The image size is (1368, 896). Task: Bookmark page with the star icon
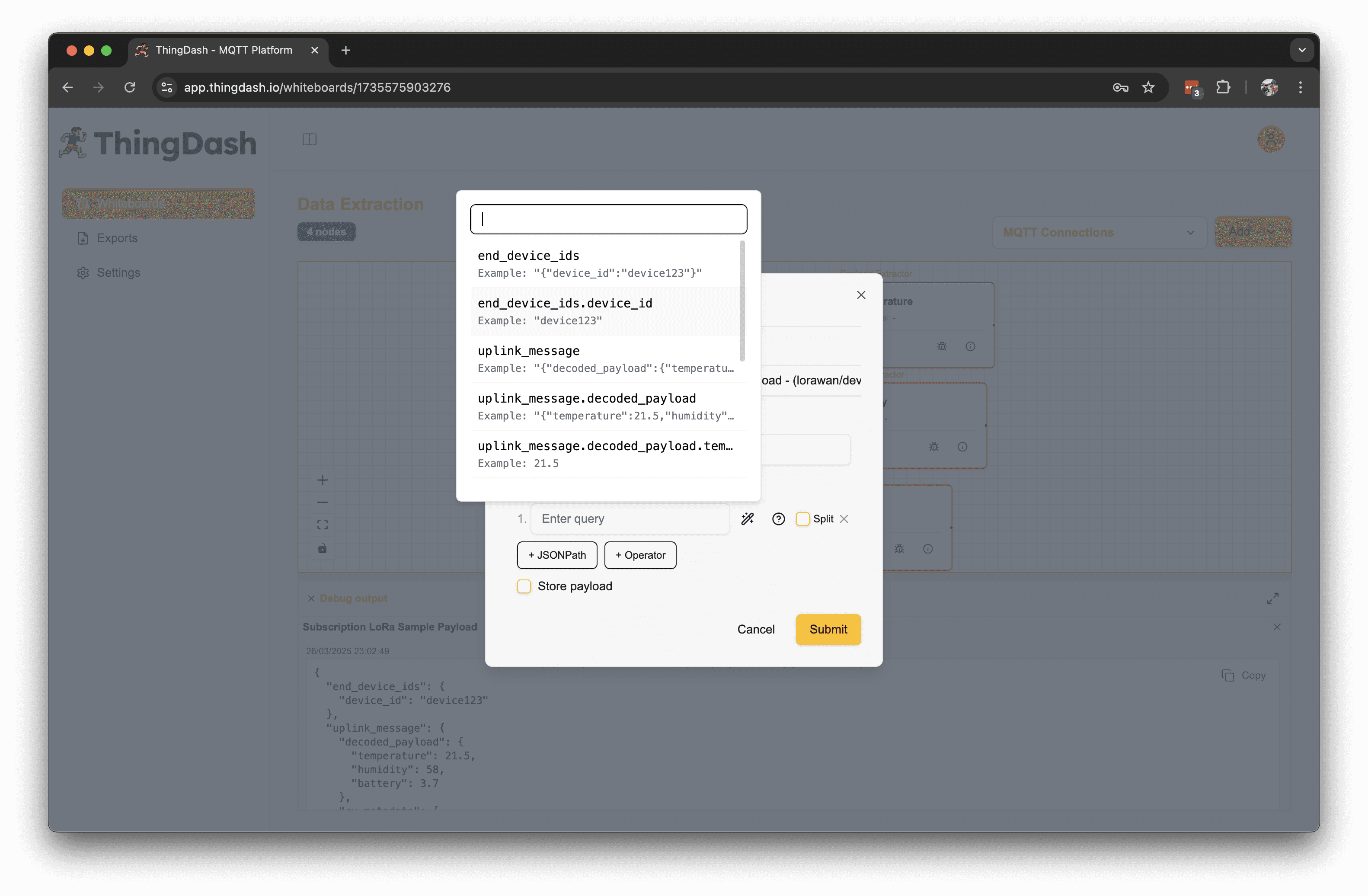click(x=1148, y=87)
